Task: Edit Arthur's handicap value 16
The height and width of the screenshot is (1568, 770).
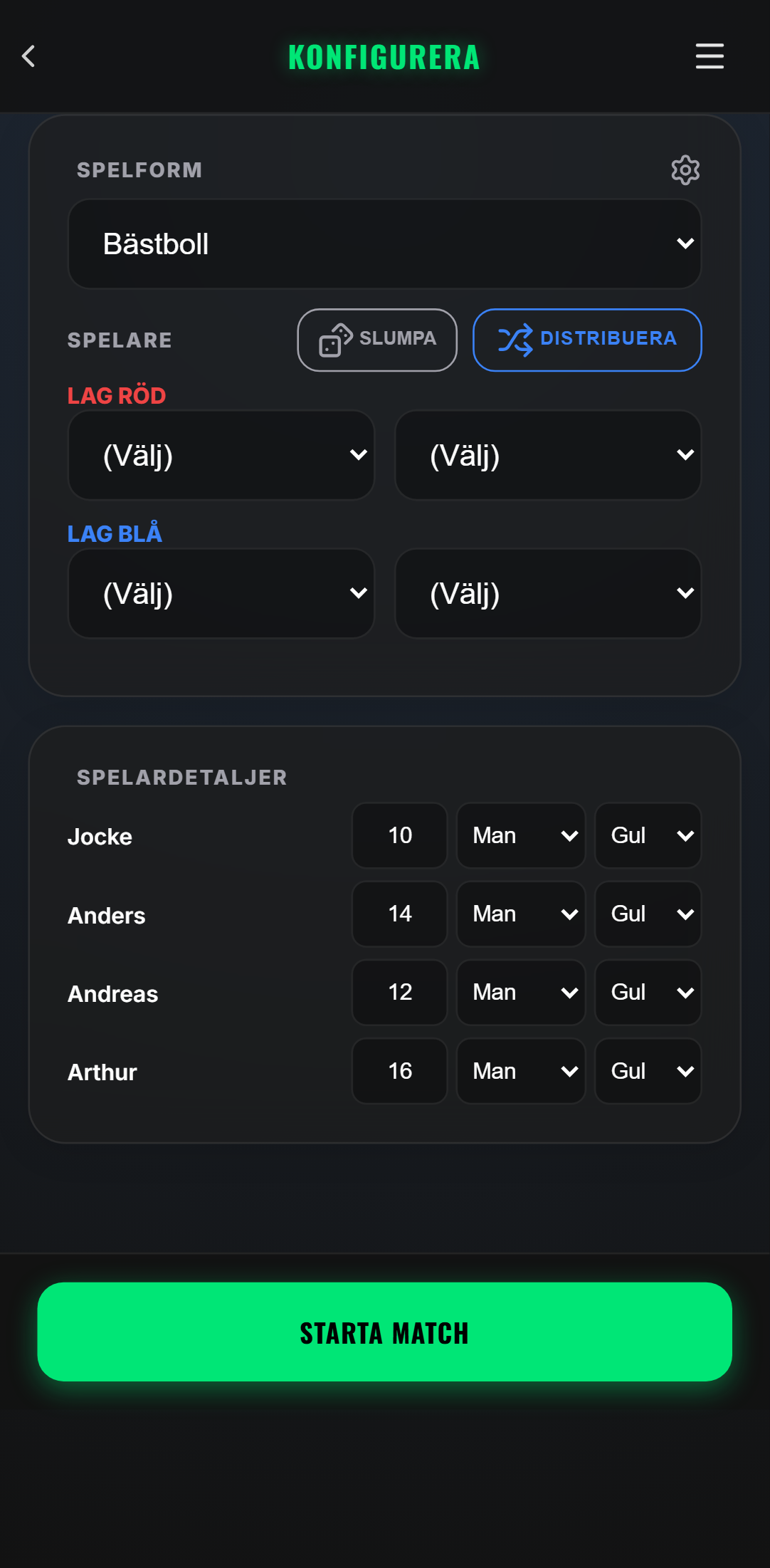Action: [400, 1071]
